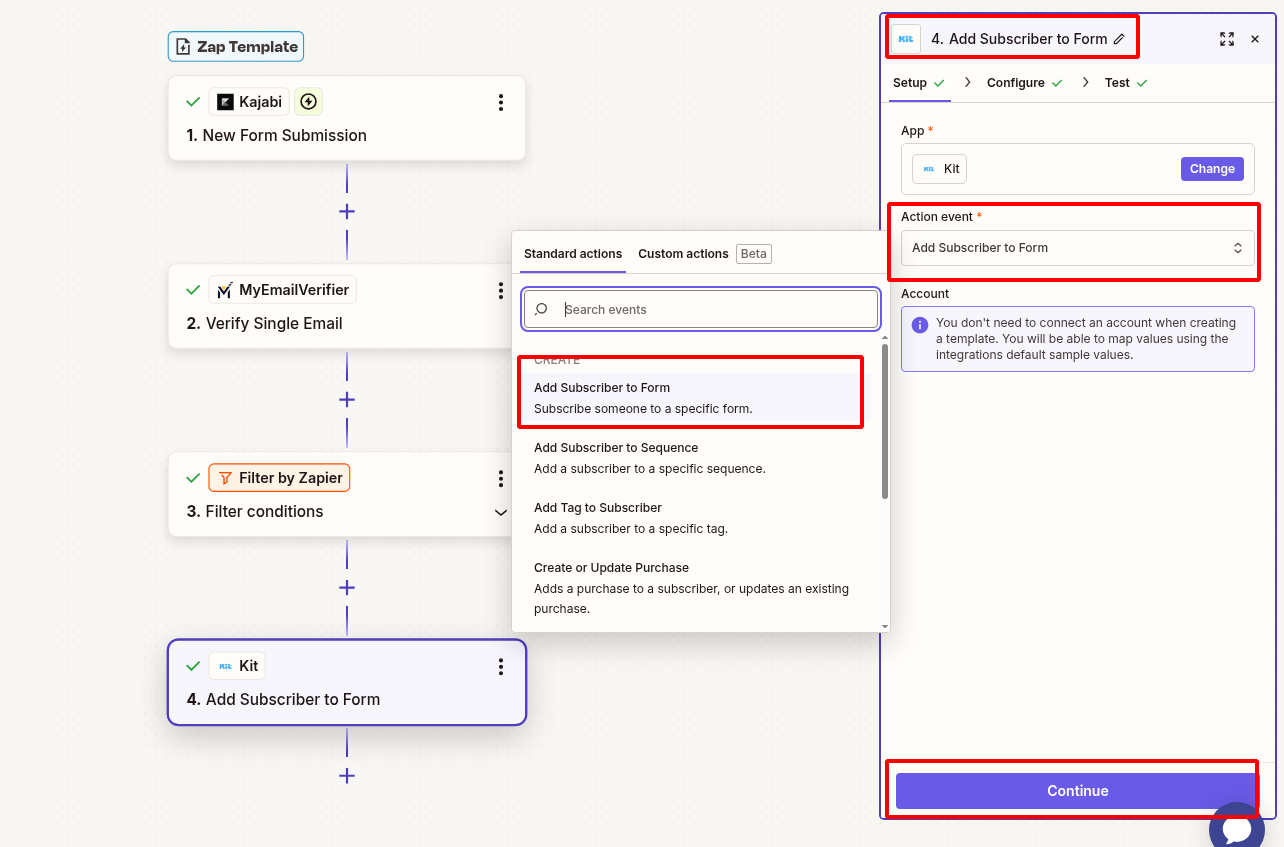Click plus icon below Kit step
1284x847 pixels.
pyautogui.click(x=347, y=775)
